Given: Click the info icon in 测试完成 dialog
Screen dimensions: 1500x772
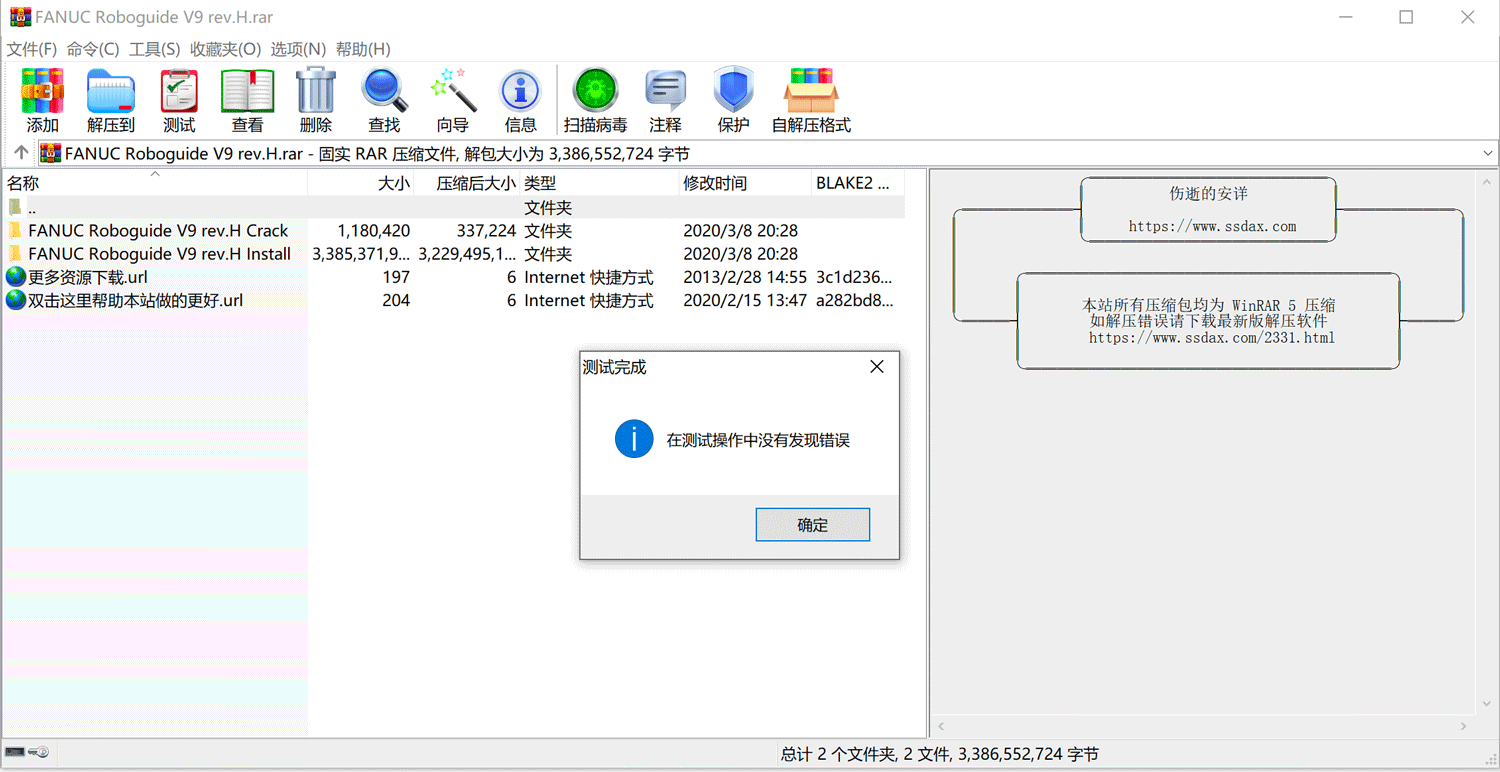Looking at the screenshot, I should pos(634,439).
